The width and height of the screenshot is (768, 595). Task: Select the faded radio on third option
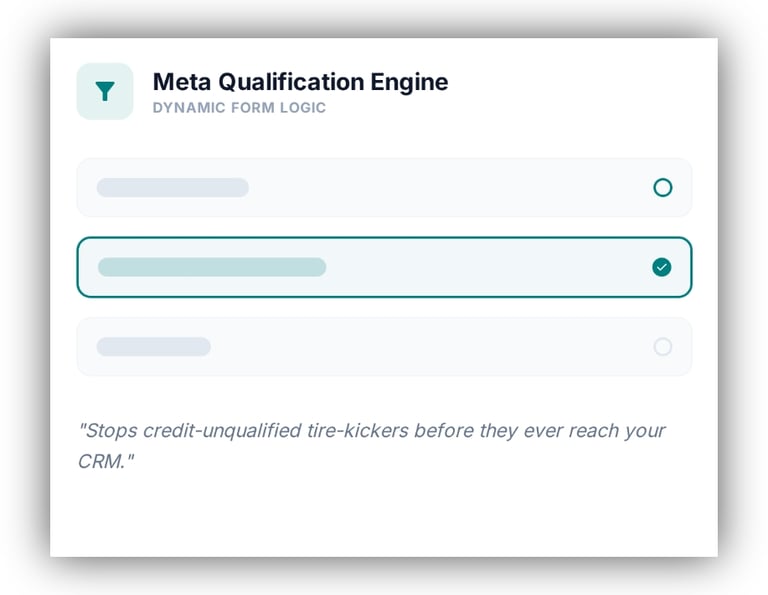click(x=662, y=347)
